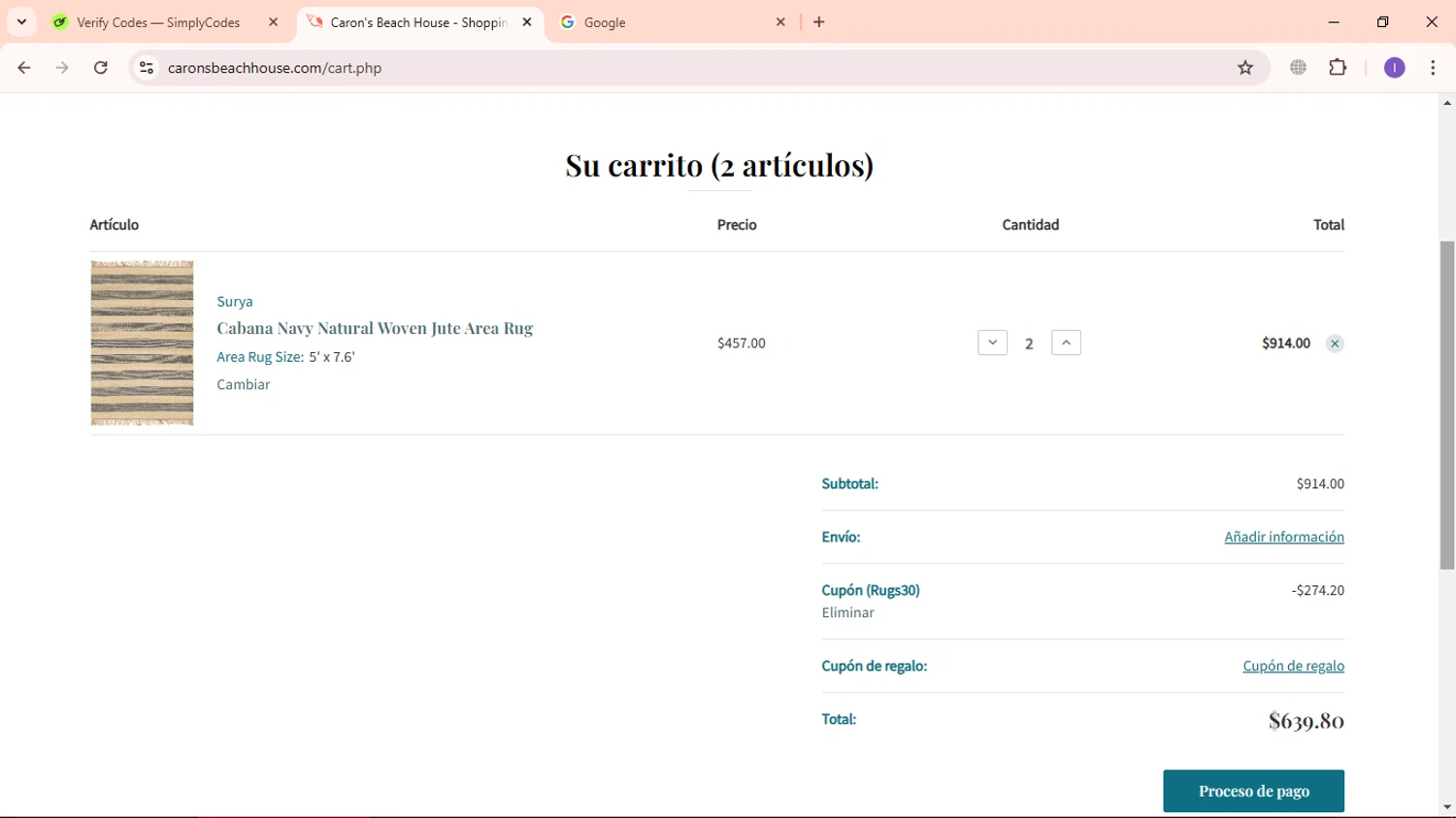Screen dimensions: 1456x818
Task: Open the tab search dropdown arrow
Action: coord(21,22)
